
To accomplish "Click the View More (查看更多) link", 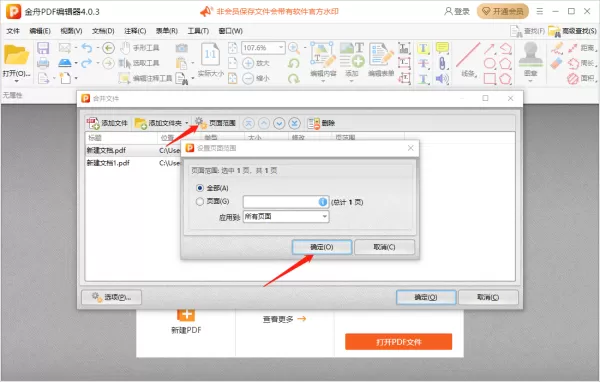I will 284,319.
